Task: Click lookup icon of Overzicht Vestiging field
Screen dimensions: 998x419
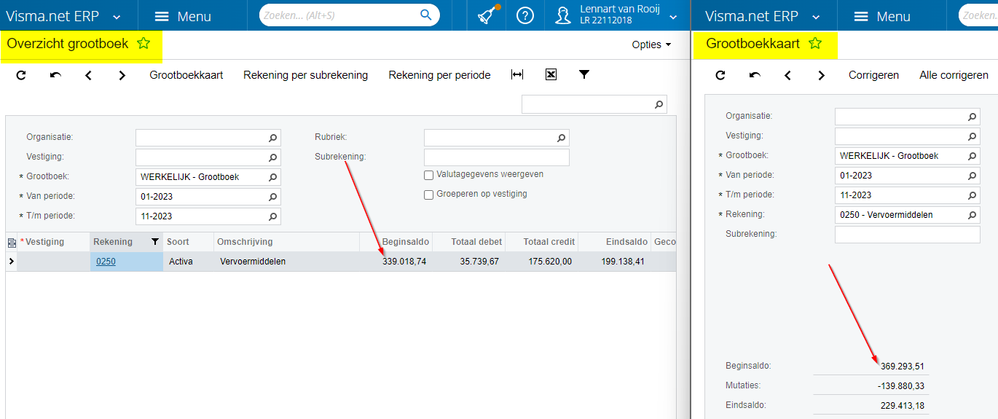Action: pos(272,157)
